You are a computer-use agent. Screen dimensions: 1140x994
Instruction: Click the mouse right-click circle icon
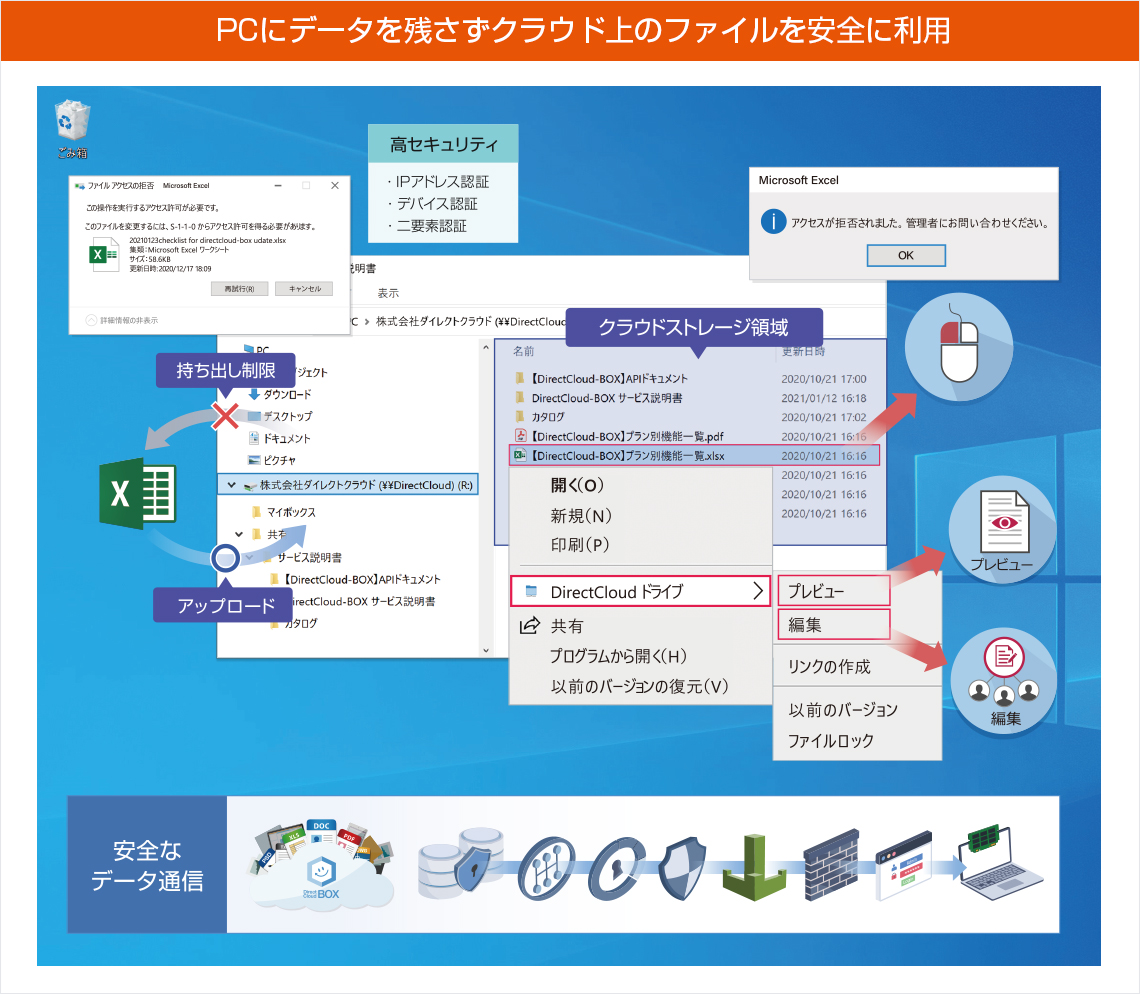[x=959, y=347]
